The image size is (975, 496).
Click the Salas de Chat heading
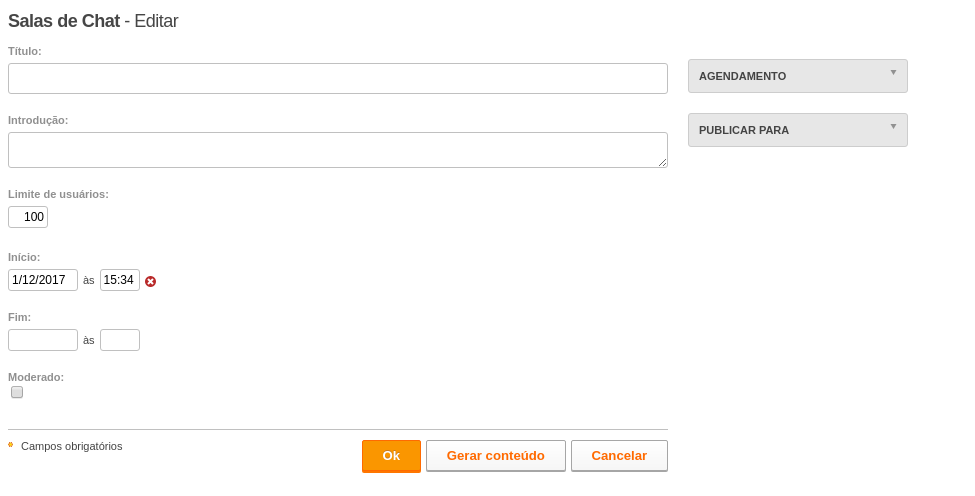tap(63, 21)
